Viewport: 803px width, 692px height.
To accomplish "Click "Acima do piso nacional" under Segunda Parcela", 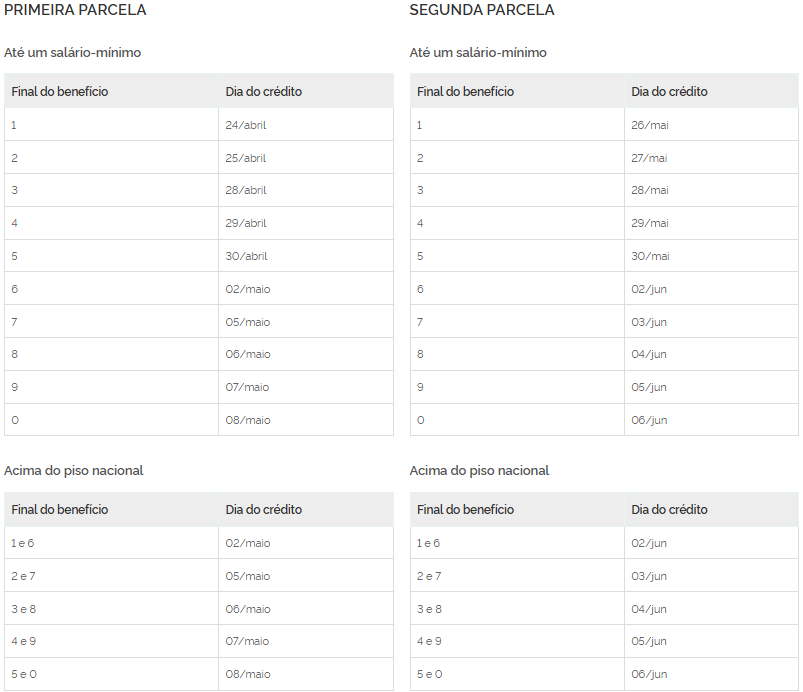I will (479, 470).
